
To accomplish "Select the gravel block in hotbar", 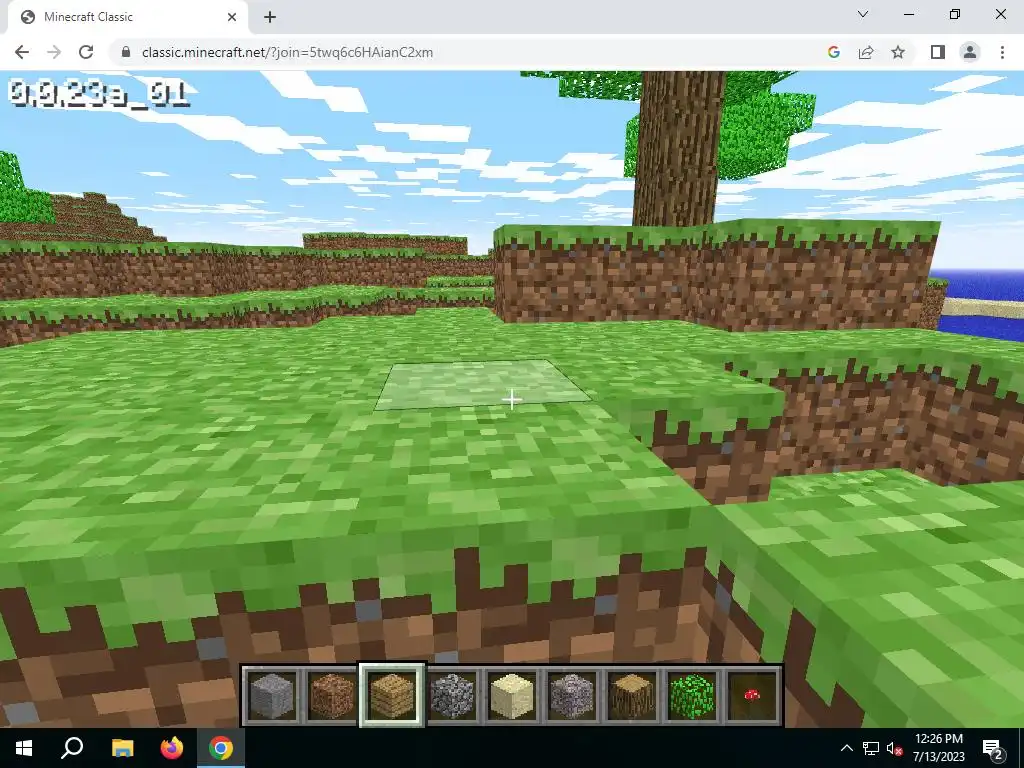I will pos(571,696).
